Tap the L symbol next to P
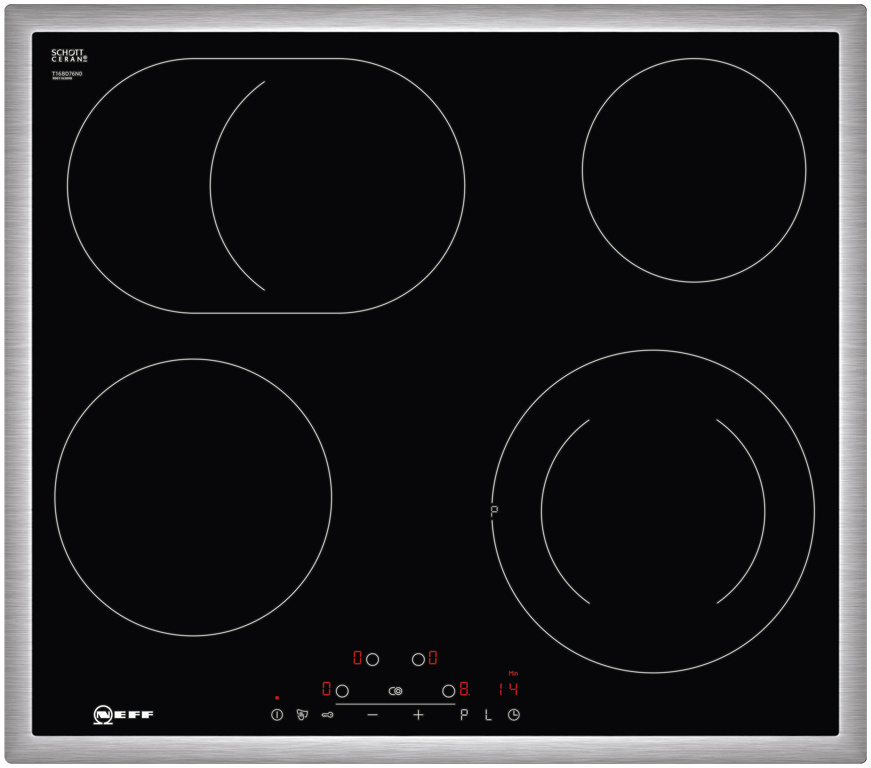871x768 pixels. 488,715
